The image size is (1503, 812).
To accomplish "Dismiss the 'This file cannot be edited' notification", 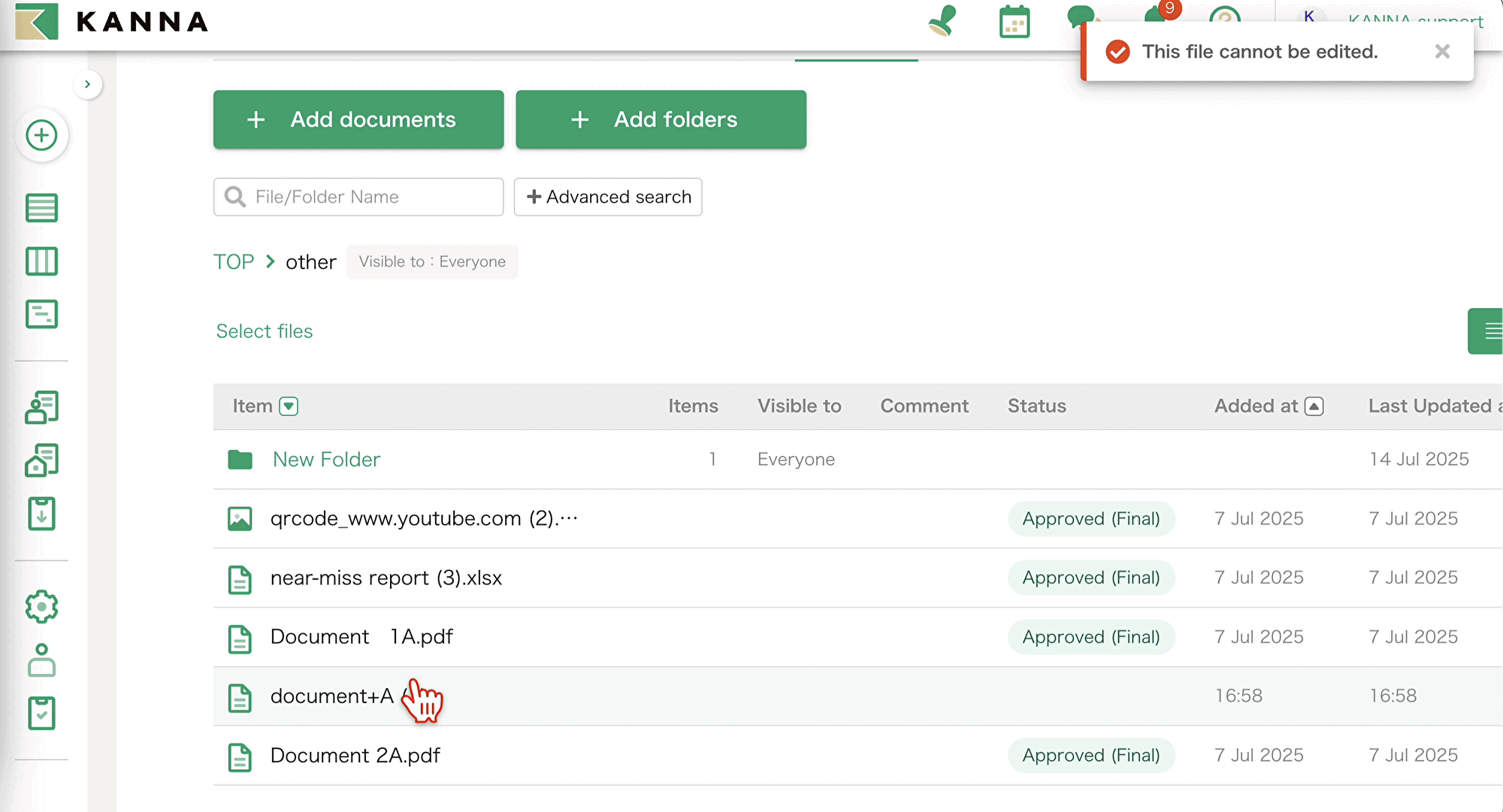I will coord(1441,52).
